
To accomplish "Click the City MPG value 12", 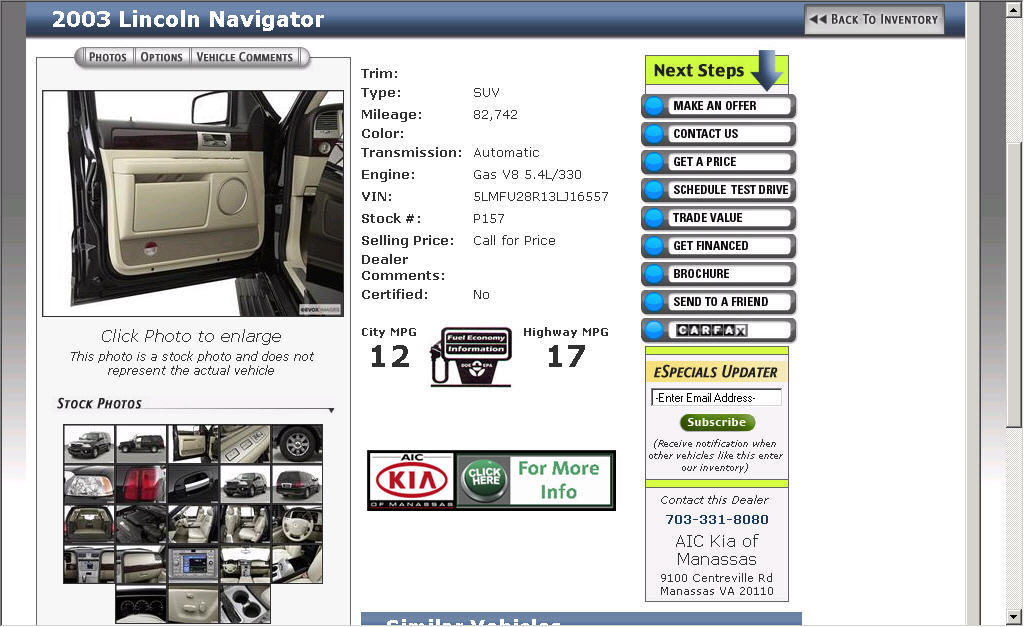I will [390, 357].
